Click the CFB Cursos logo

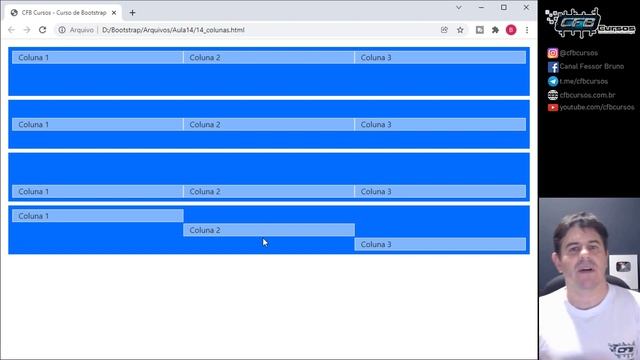(590, 23)
